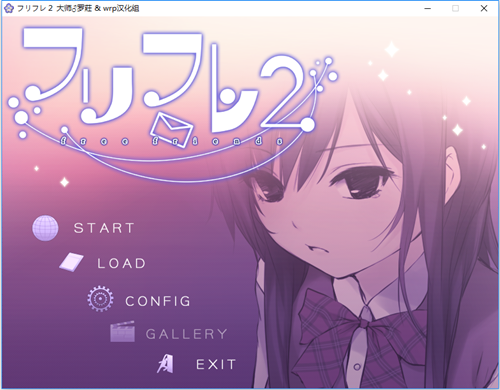Click the gear icon beside CONFIG
The width and height of the screenshot is (500, 390).
tap(100, 299)
